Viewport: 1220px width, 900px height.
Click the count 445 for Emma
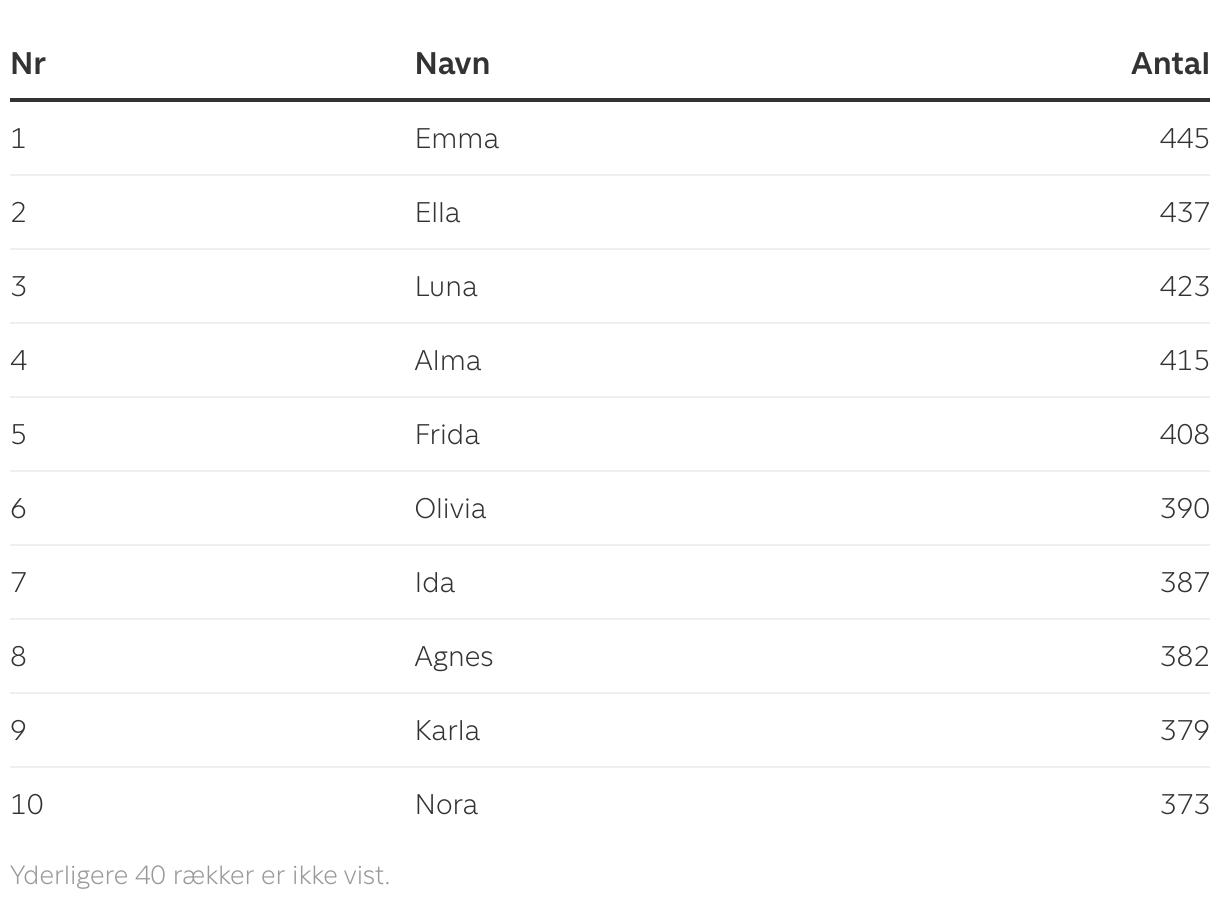1184,138
